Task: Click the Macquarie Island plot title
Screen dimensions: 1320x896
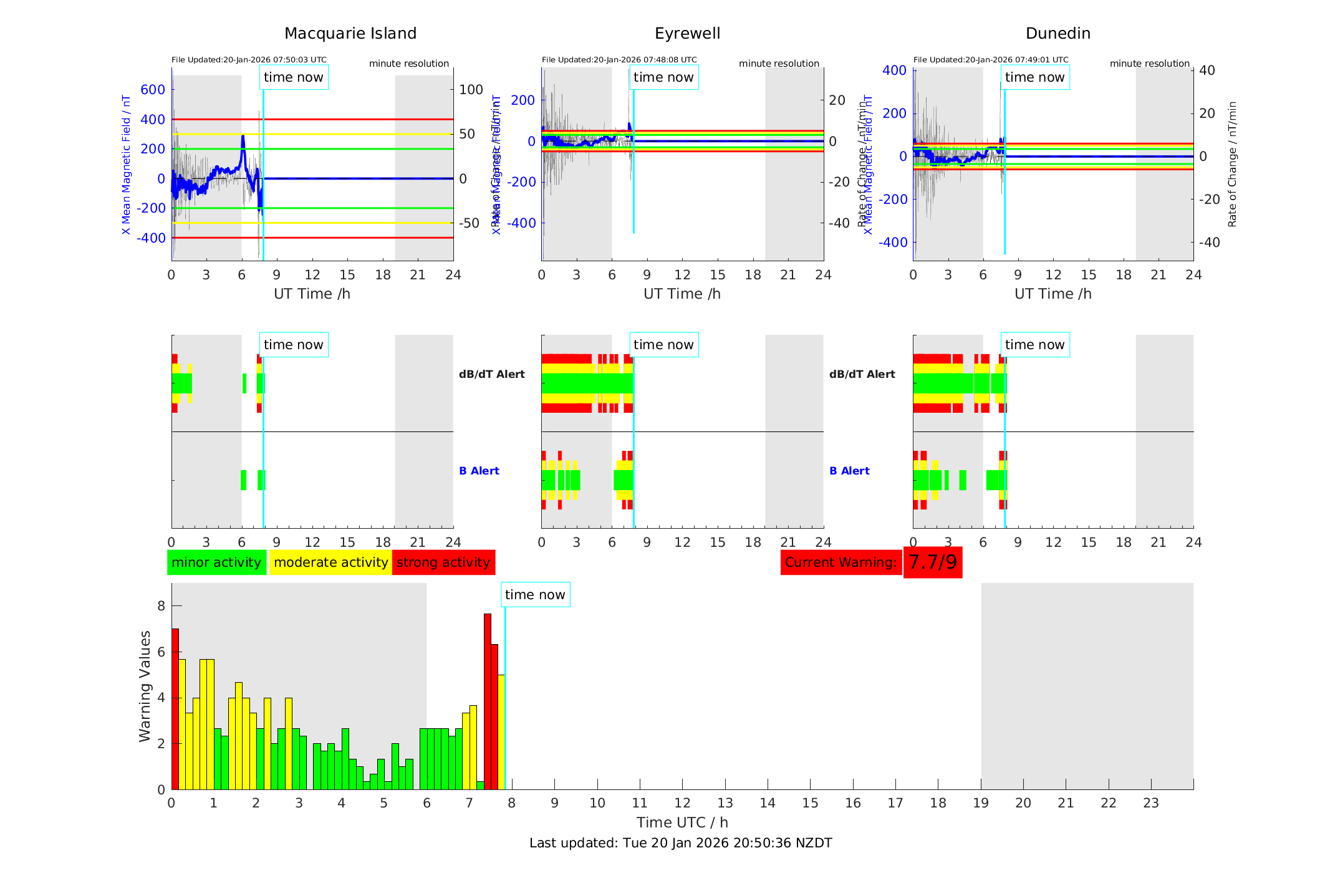Action: click(350, 34)
